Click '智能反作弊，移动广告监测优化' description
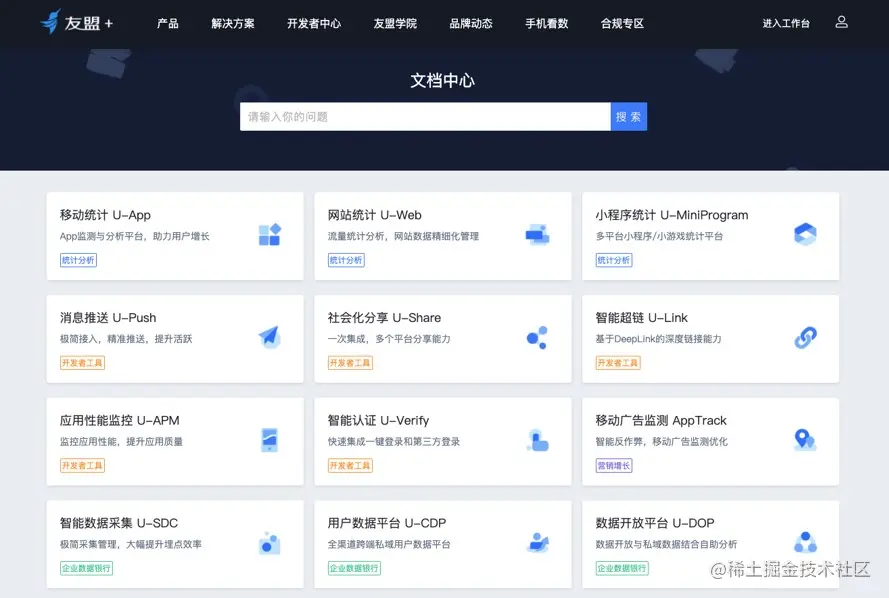This screenshot has width=889, height=598. 661,442
